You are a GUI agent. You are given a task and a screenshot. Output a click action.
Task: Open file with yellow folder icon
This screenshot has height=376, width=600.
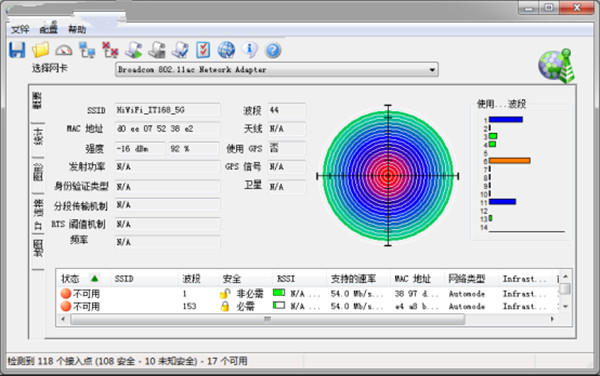pos(41,50)
